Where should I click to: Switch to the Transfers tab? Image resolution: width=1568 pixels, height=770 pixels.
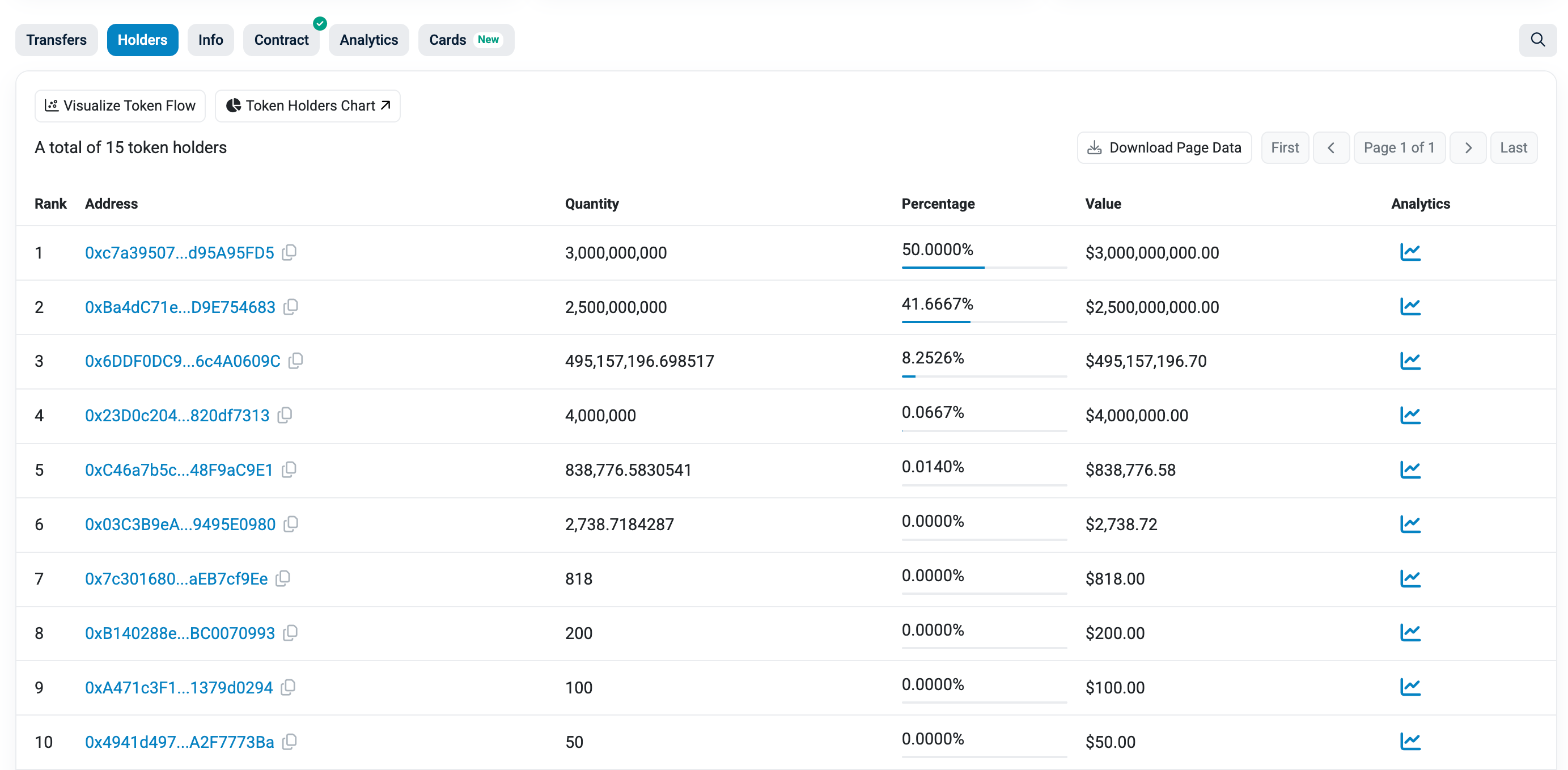click(x=57, y=40)
